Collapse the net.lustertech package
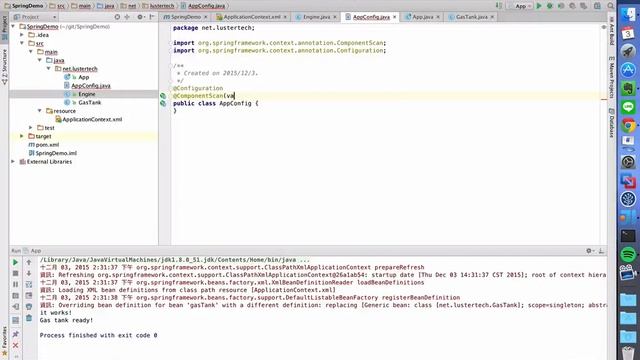The width and height of the screenshot is (640, 360). tap(49, 69)
